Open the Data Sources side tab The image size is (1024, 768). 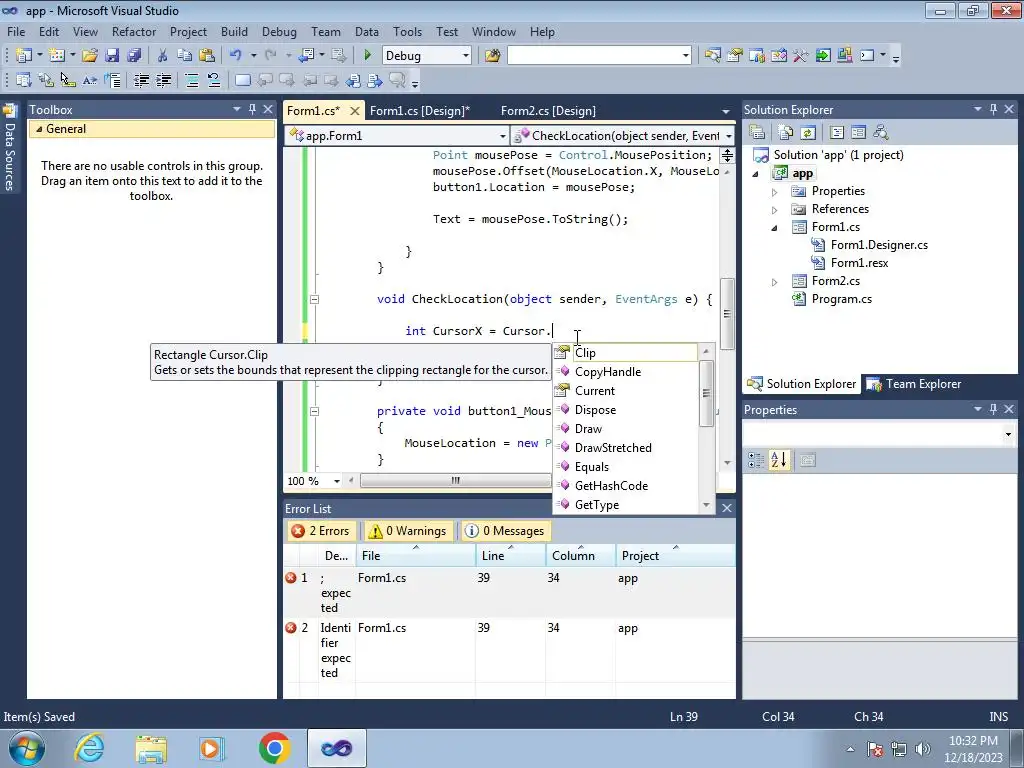tap(10, 149)
